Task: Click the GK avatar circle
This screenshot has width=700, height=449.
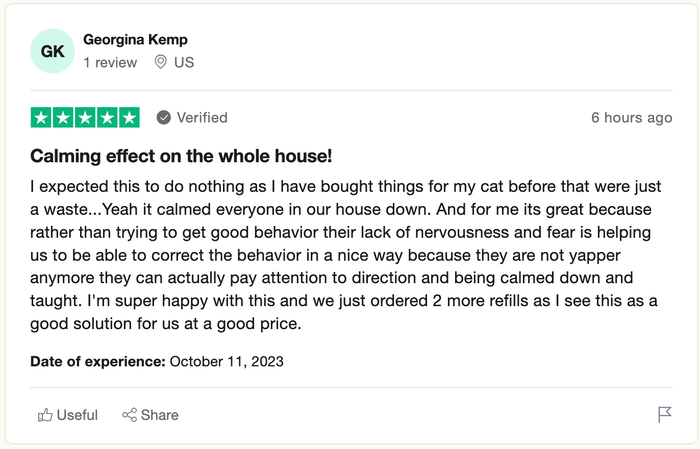Action: click(x=53, y=51)
